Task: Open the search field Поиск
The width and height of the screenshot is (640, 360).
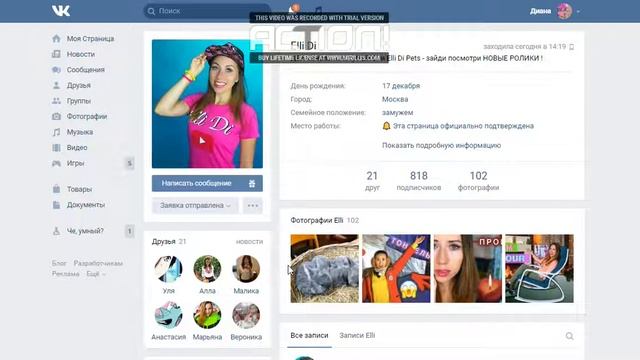Action: 207,11
